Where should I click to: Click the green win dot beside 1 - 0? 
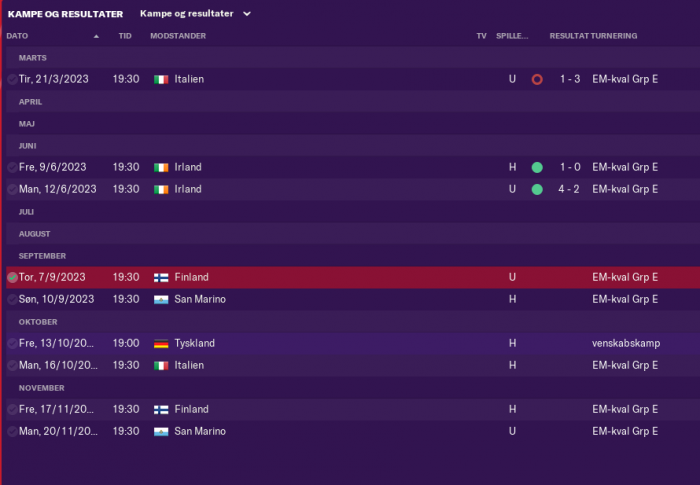pos(537,167)
